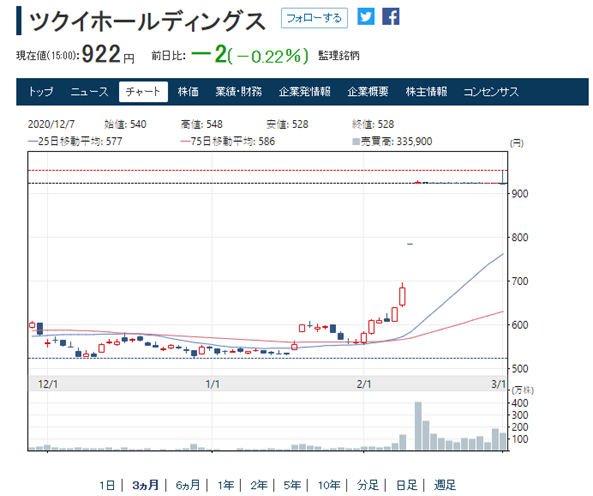Screen dimensions: 593x496
Task: Click the 始値: 540 value
Action: point(125,124)
